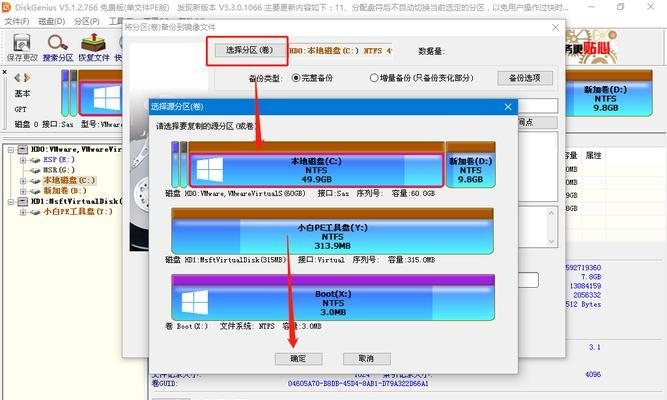Choose Full Backup (完整备份) radio option
Viewport: 667px width, 400px height.
pyautogui.click(x=313, y=78)
